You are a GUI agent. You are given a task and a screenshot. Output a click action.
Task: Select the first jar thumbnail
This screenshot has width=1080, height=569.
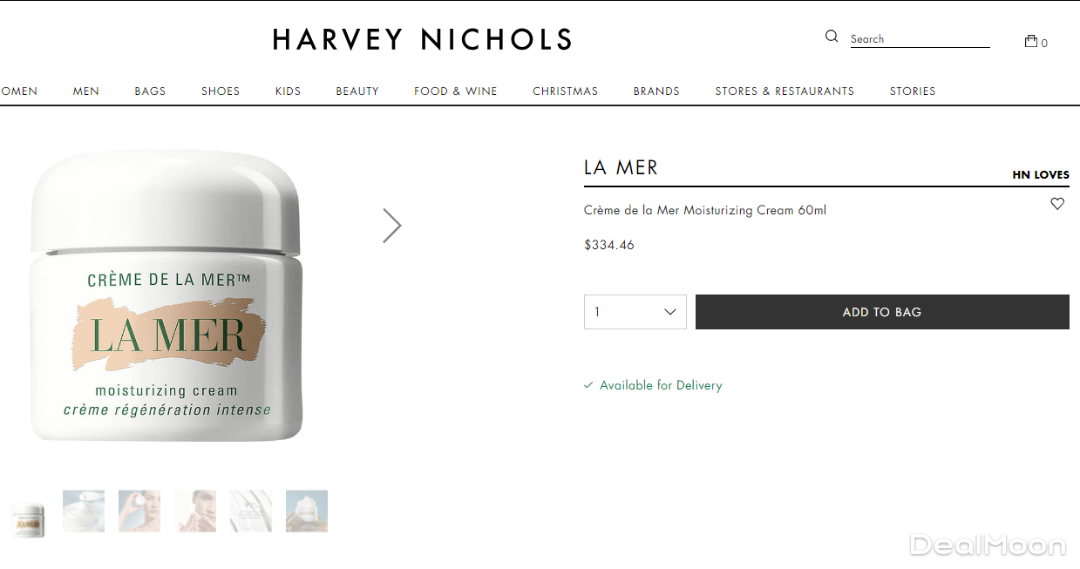28,518
